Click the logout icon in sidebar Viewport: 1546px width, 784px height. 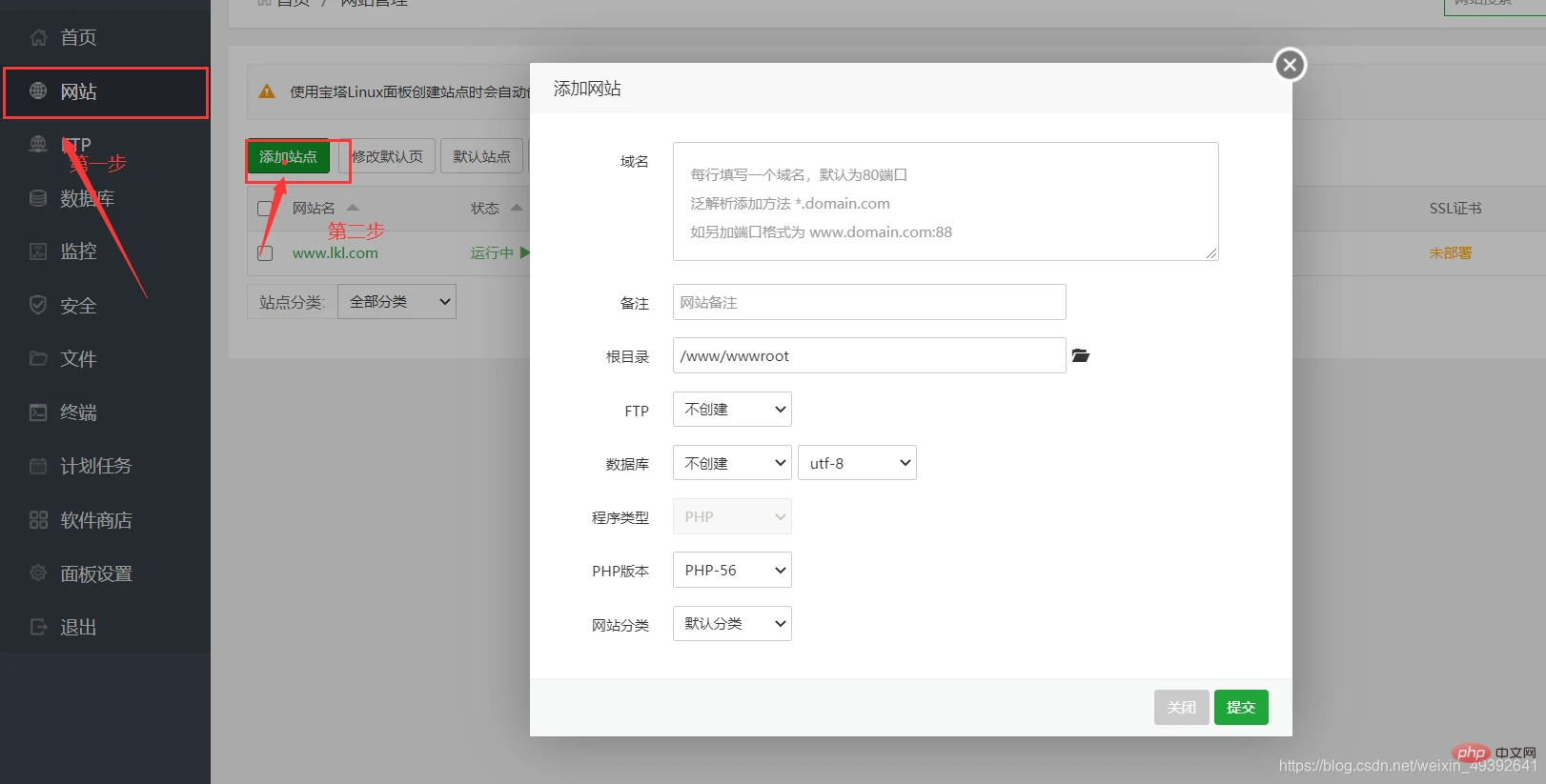tap(38, 627)
